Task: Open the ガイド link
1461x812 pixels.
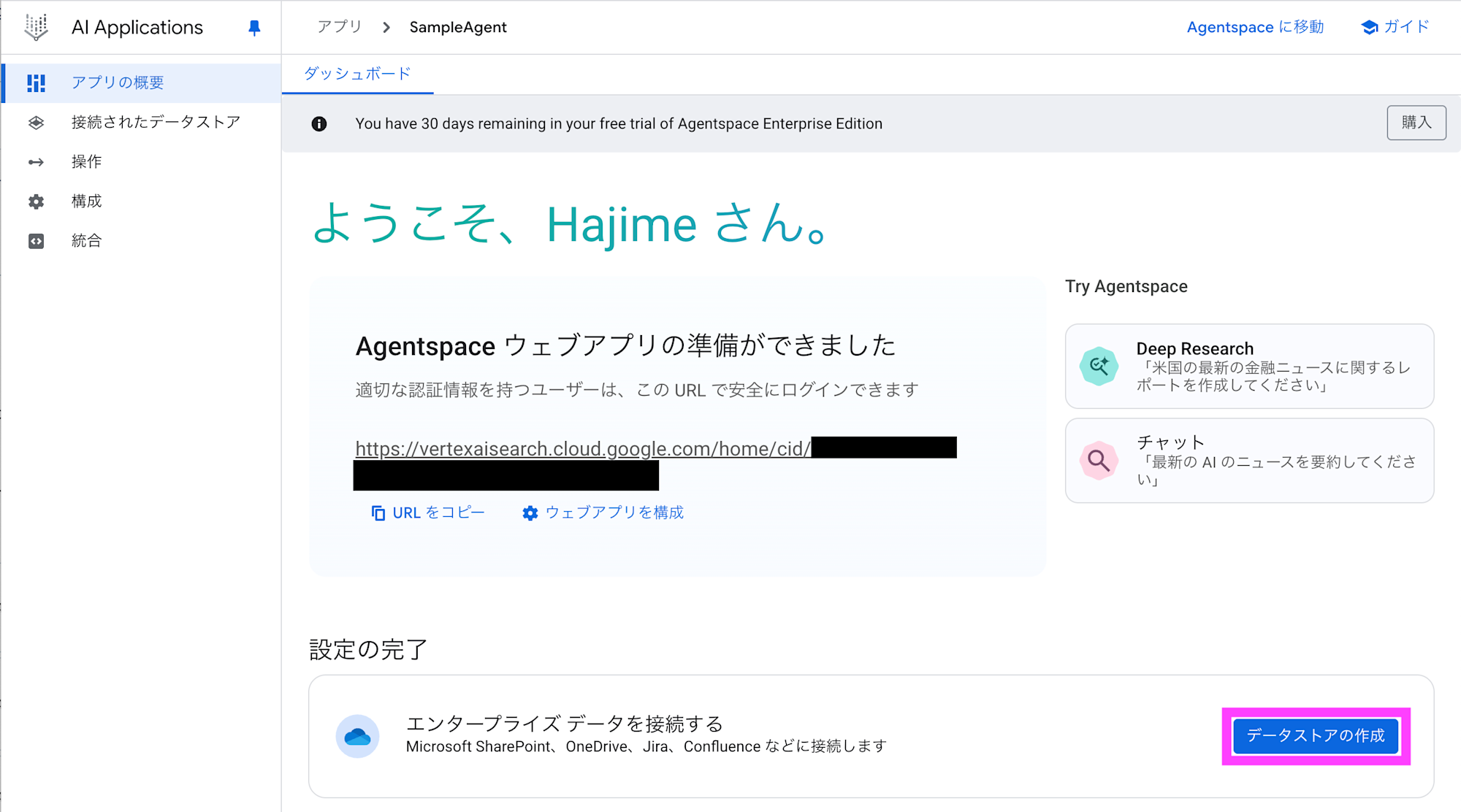Action: [x=1395, y=27]
